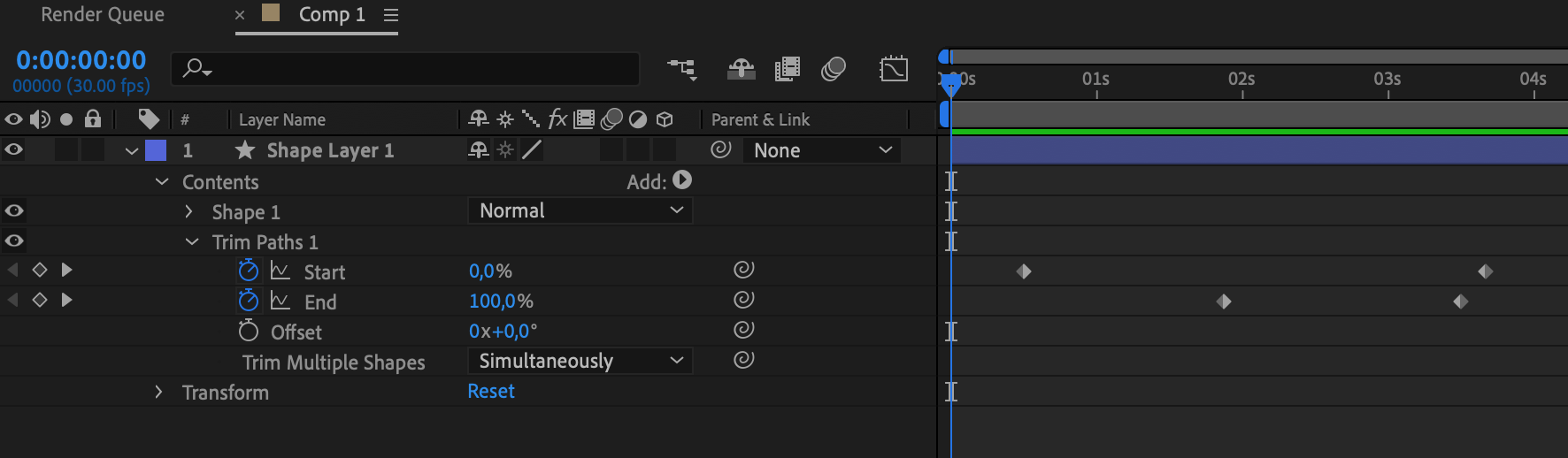The image size is (1568, 458).
Task: Add keyframe toggle for End property
Action: pos(39,300)
